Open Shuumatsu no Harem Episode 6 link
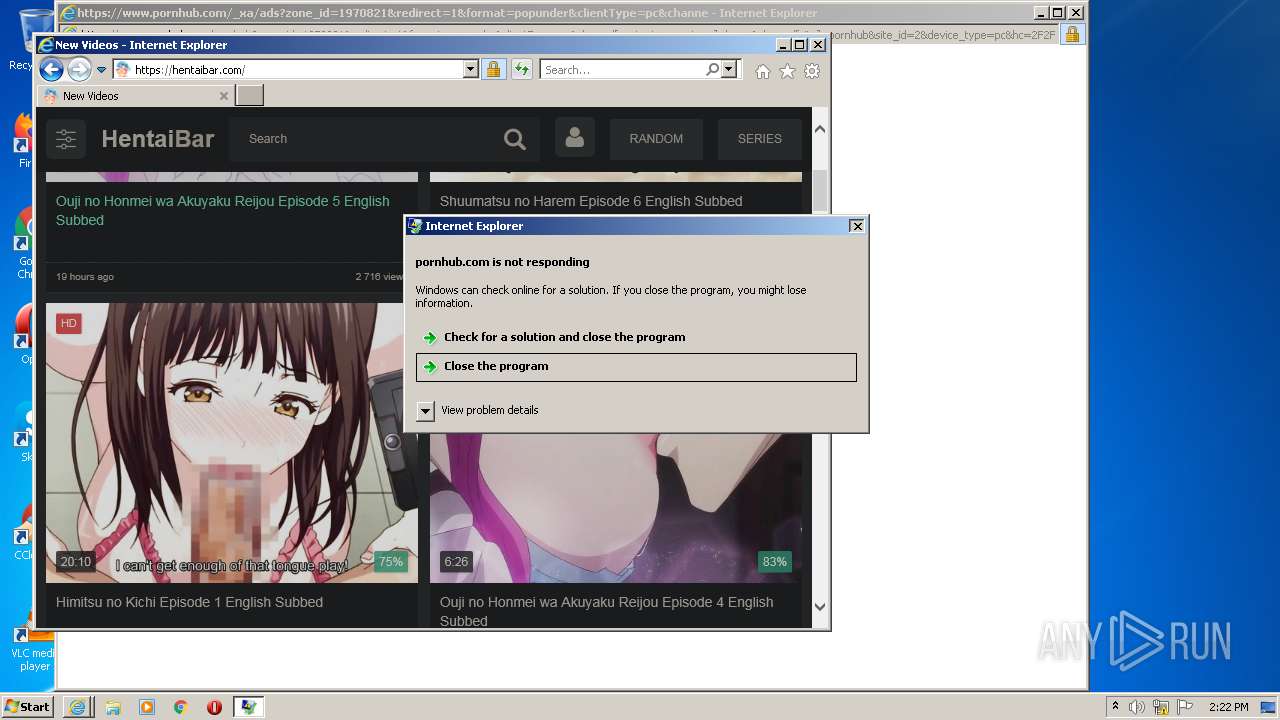 (591, 201)
